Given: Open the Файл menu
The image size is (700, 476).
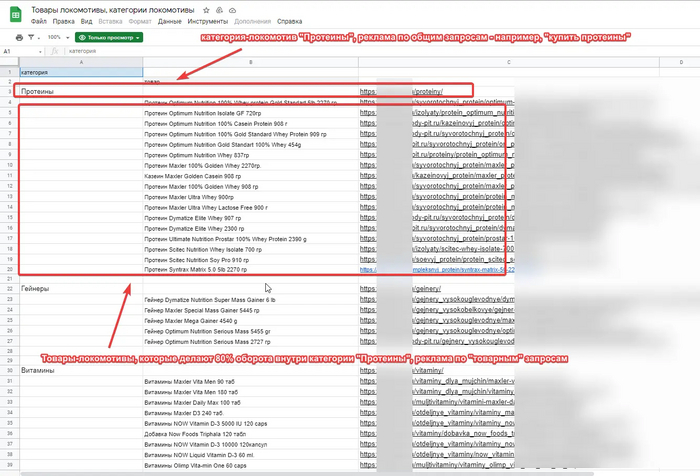Looking at the screenshot, I should click(x=39, y=21).
